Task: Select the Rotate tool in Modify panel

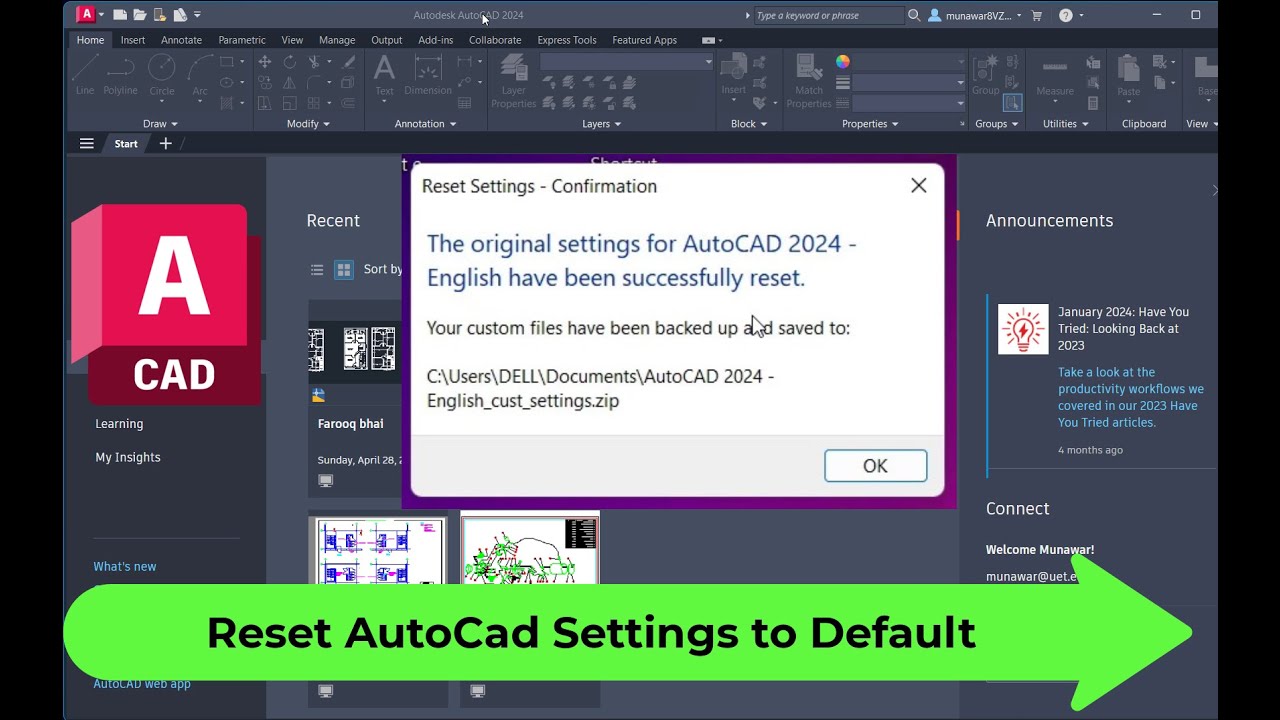Action: pyautogui.click(x=289, y=62)
